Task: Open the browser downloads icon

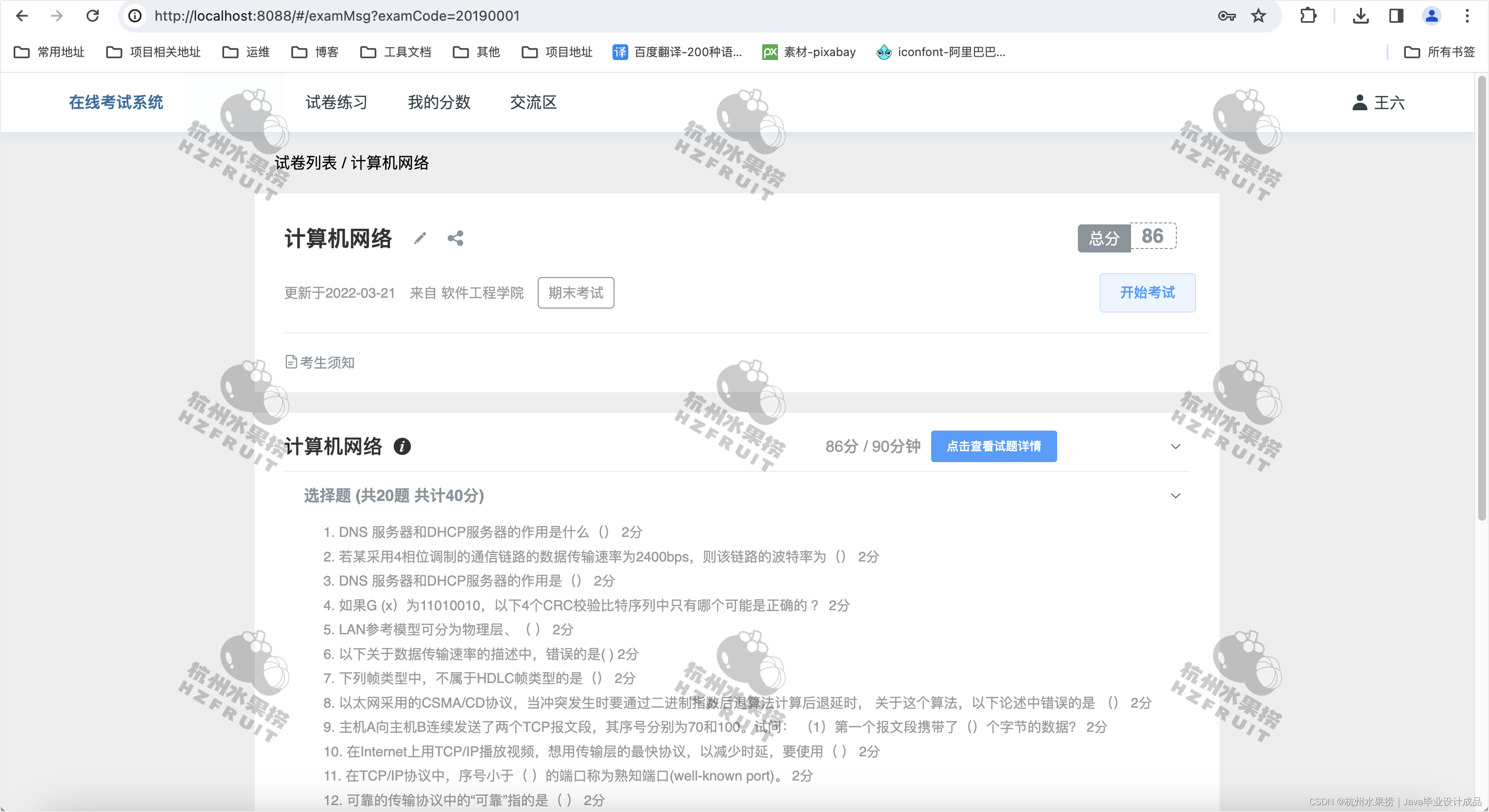Action: tap(1360, 16)
